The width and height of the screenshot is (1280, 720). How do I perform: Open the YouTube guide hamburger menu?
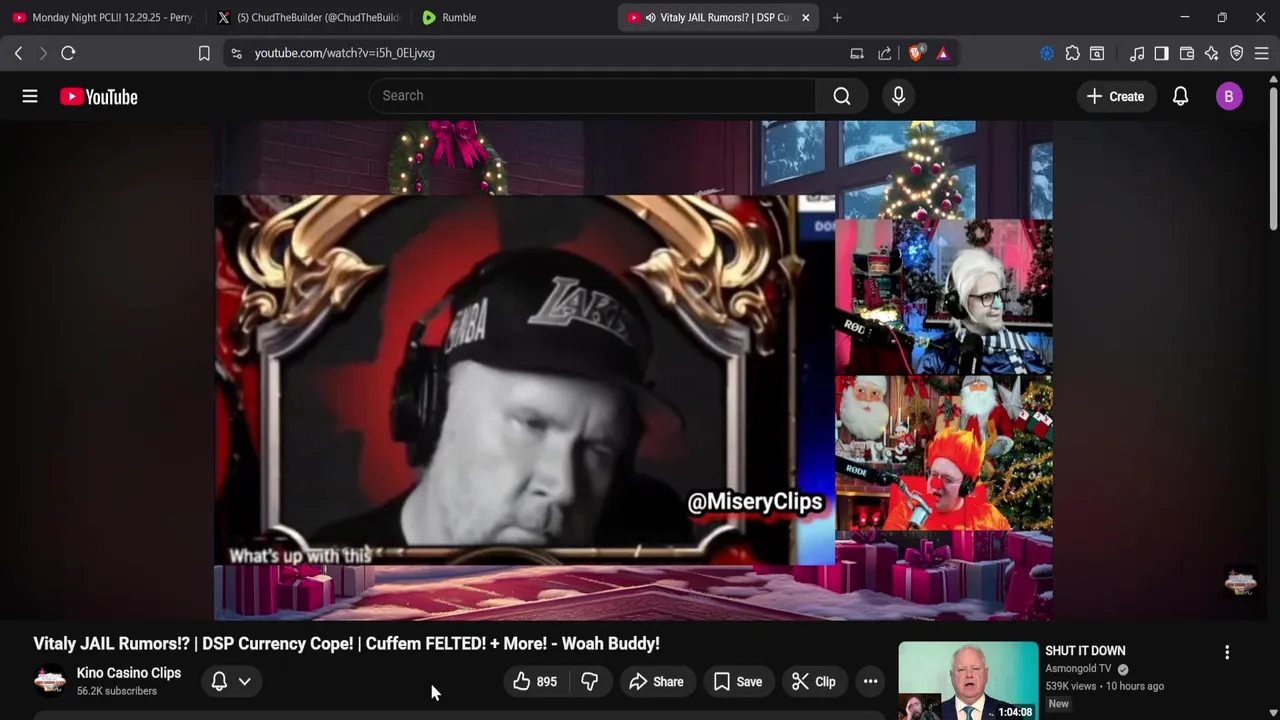[30, 96]
